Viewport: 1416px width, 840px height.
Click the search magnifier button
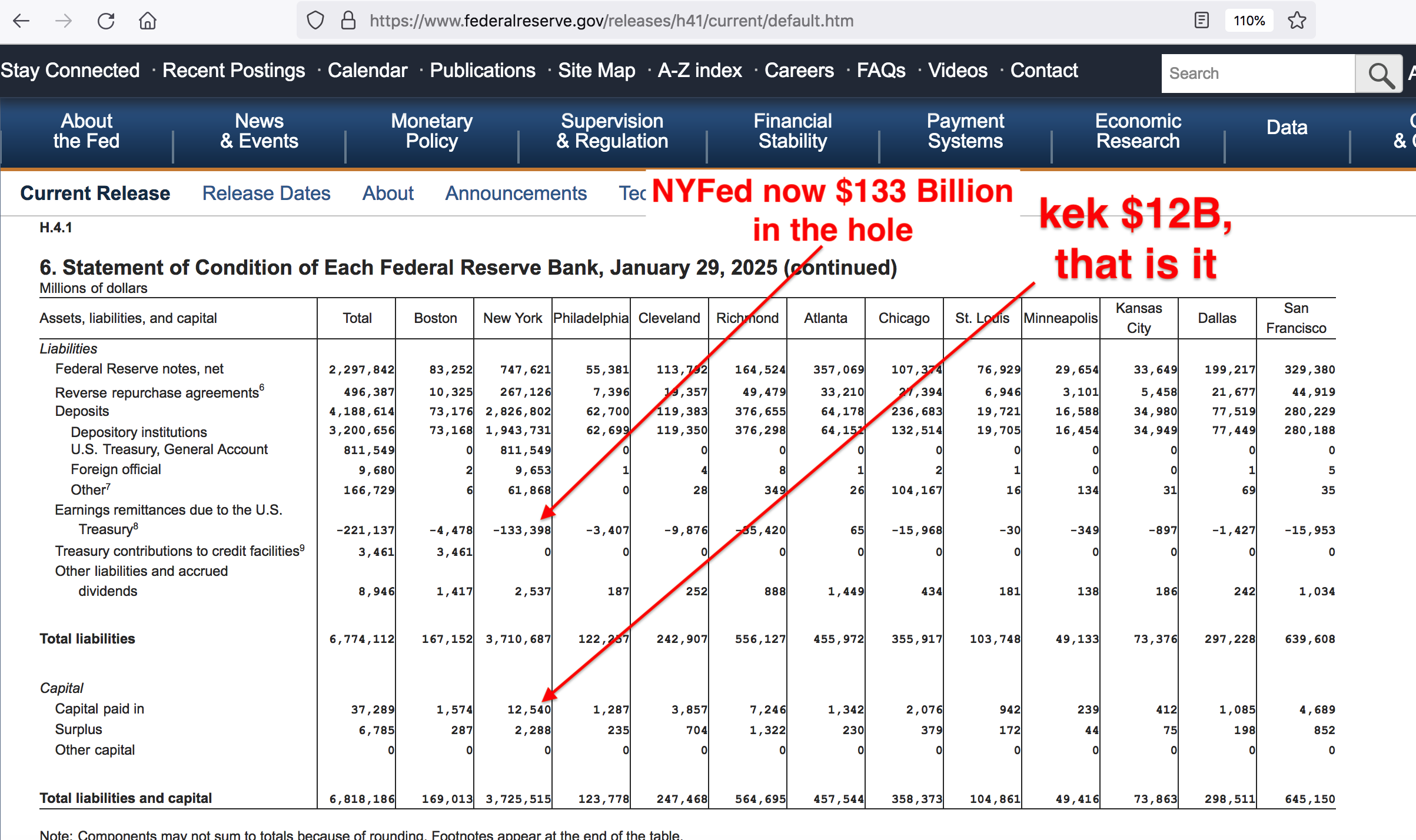1379,74
